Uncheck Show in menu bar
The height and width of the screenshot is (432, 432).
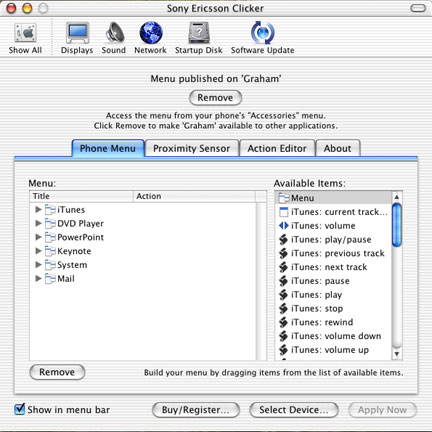click(x=20, y=409)
